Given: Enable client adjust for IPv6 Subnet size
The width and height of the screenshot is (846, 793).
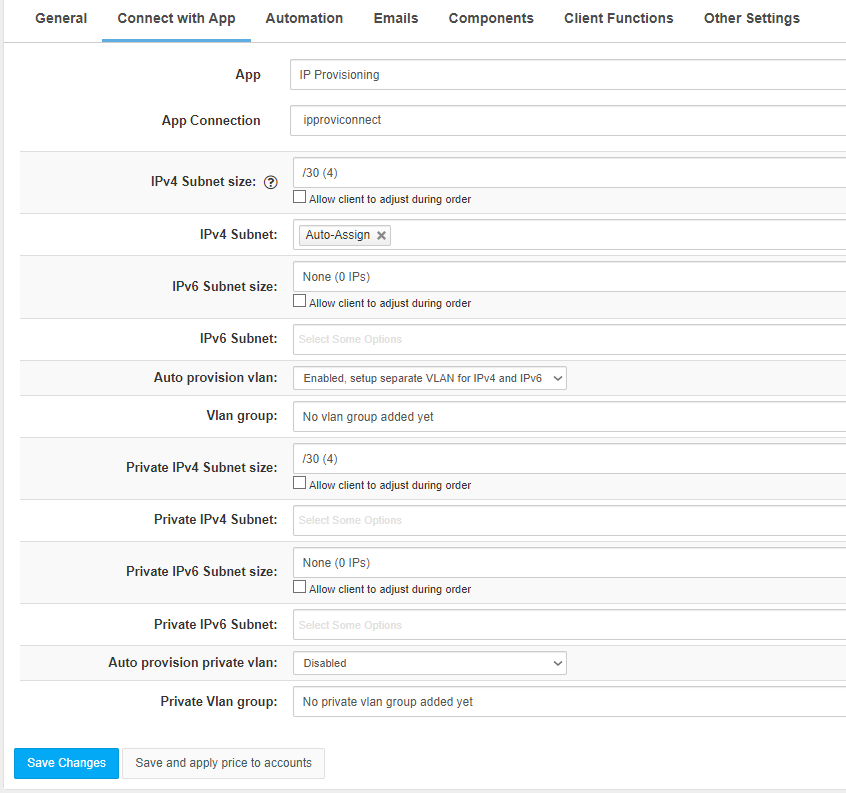Looking at the screenshot, I should tap(300, 302).
